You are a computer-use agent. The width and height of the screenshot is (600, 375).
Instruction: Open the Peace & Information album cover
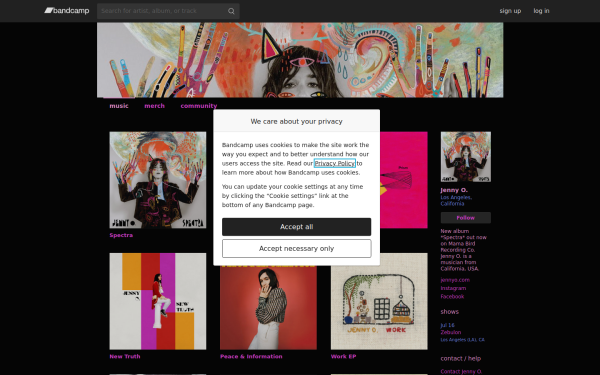pyautogui.click(x=268, y=308)
